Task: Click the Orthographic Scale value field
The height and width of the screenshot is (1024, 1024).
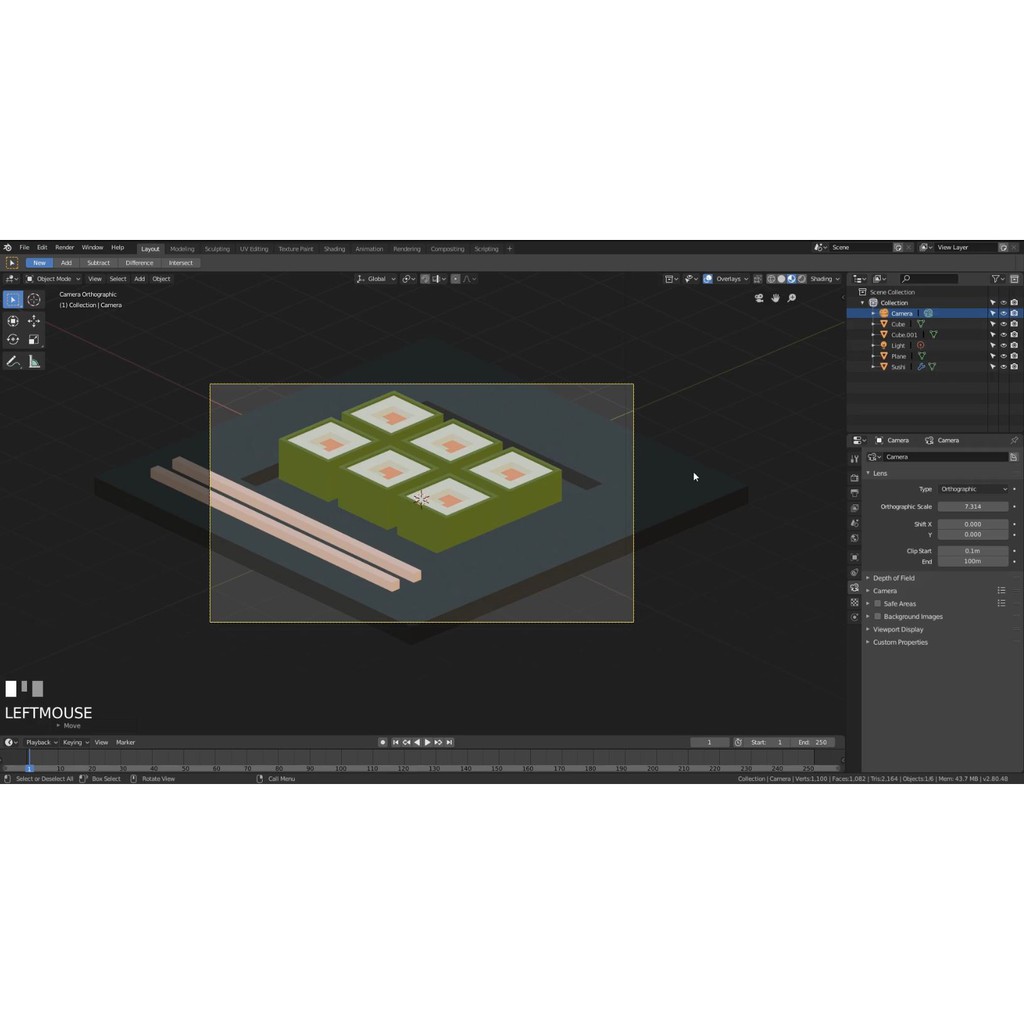Action: tap(973, 507)
